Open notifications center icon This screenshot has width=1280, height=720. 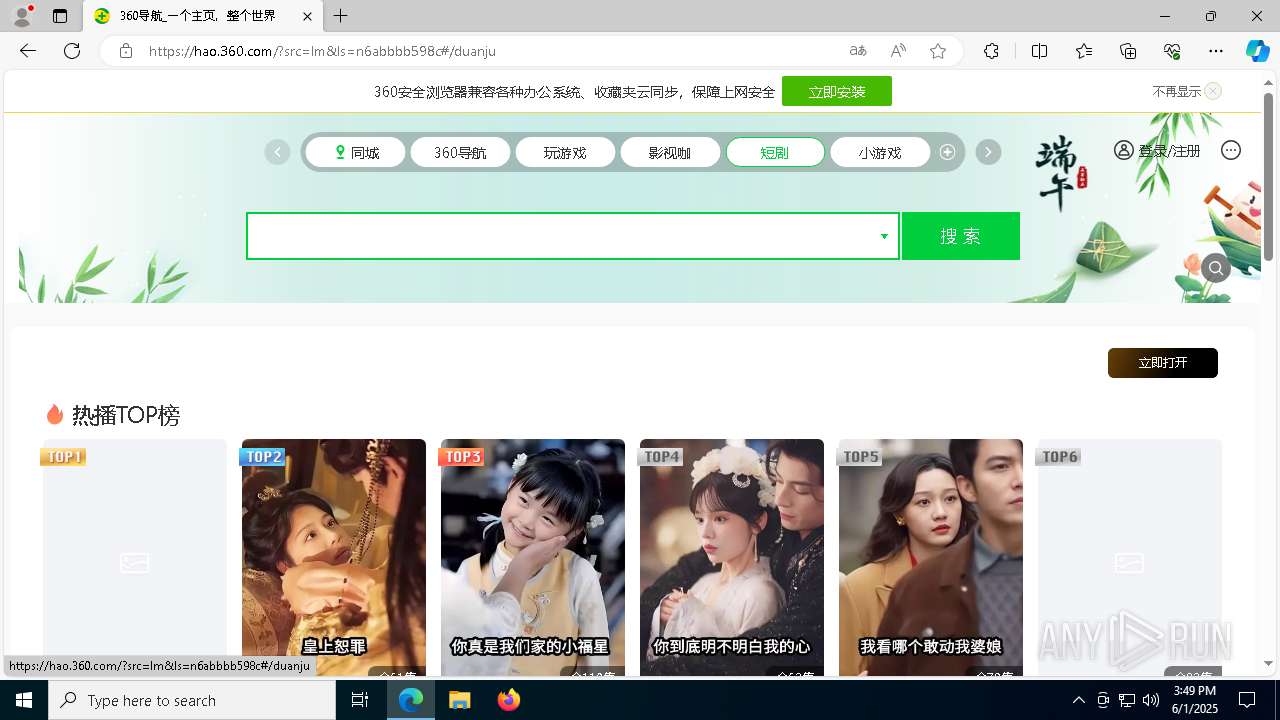click(1247, 700)
